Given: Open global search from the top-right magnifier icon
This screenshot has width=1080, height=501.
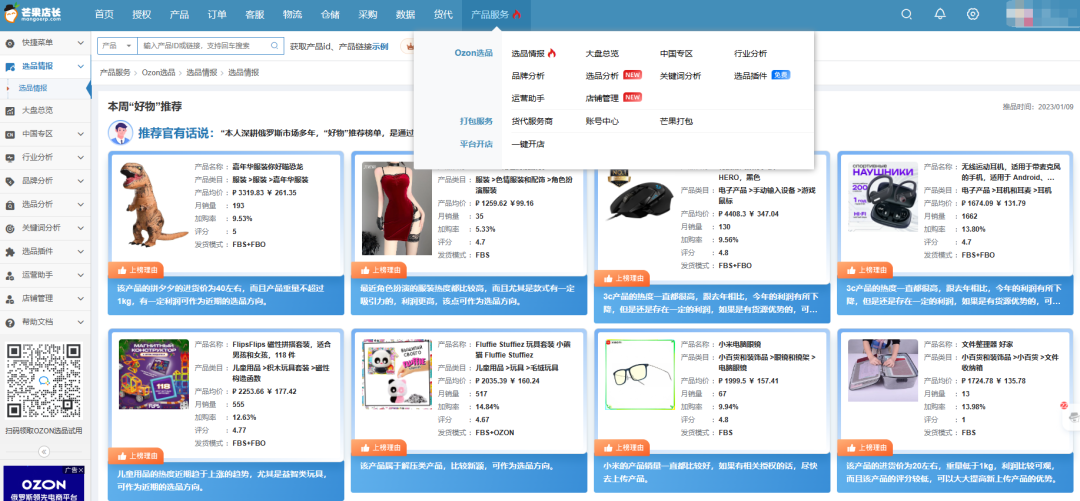Looking at the screenshot, I should tap(906, 14).
